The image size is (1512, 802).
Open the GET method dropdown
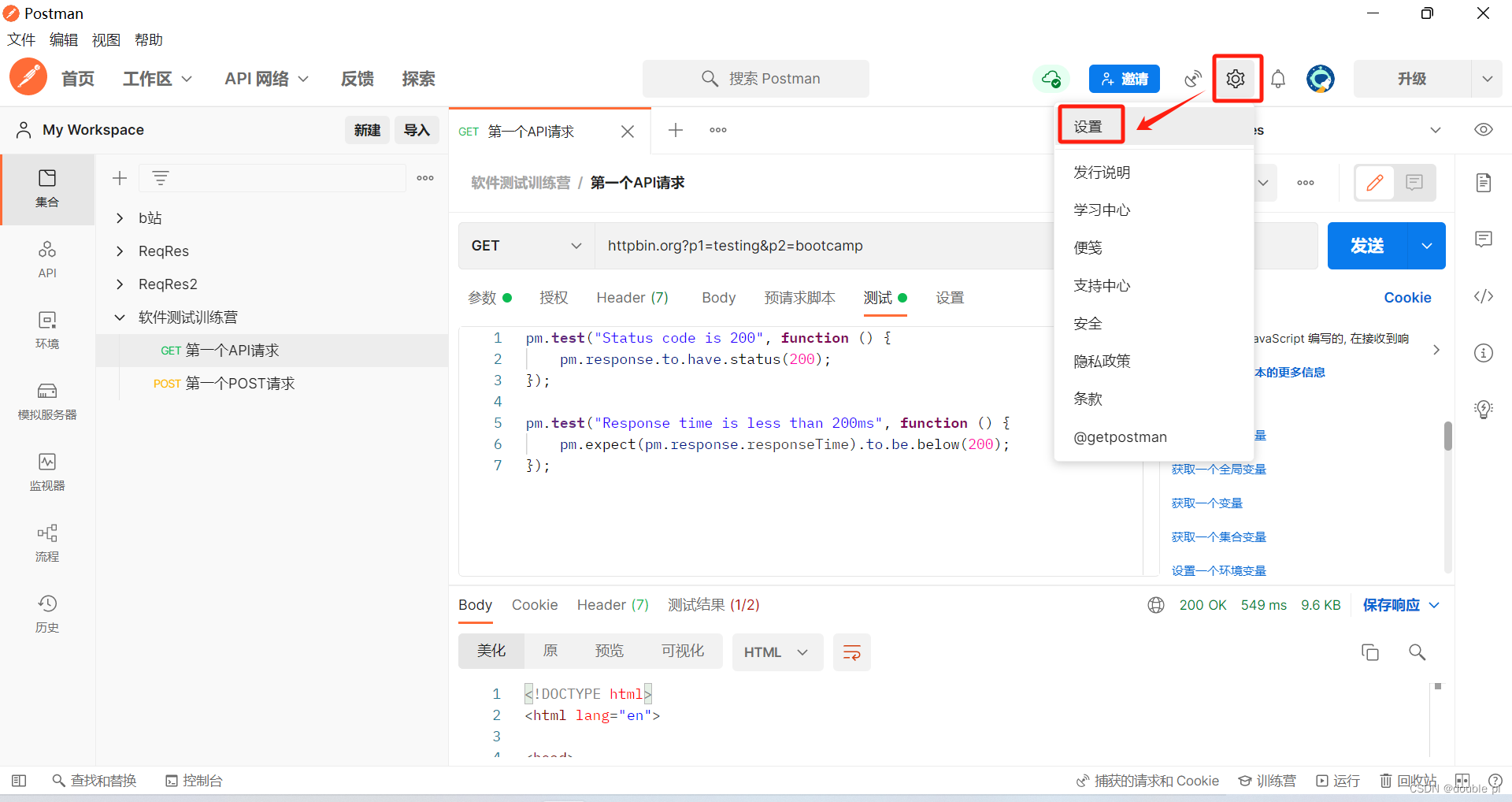pos(526,246)
